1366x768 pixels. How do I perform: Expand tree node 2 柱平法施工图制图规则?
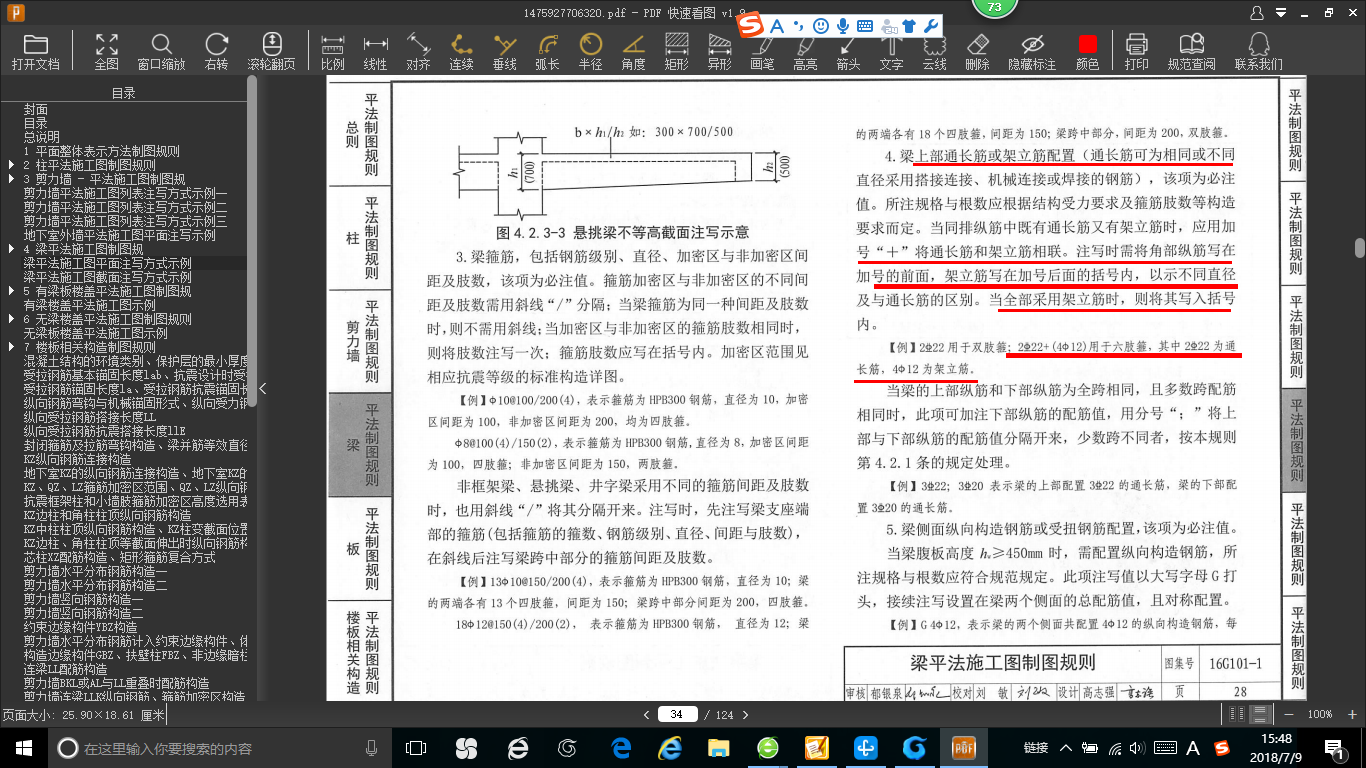point(12,165)
